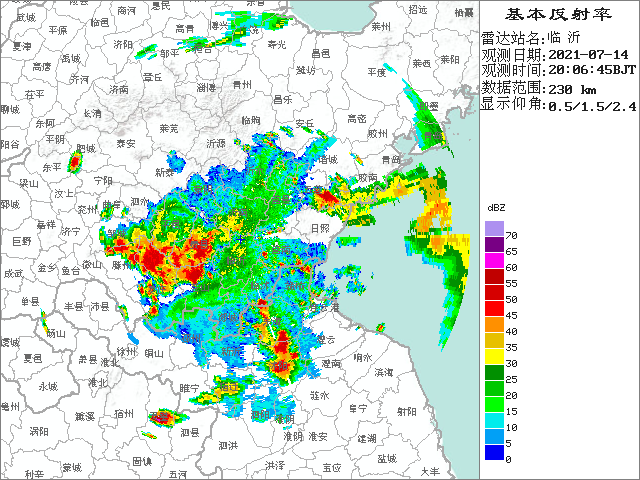The image size is (640, 480).
Task: Click the 基本反射率 title text
Action: pyautogui.click(x=559, y=14)
